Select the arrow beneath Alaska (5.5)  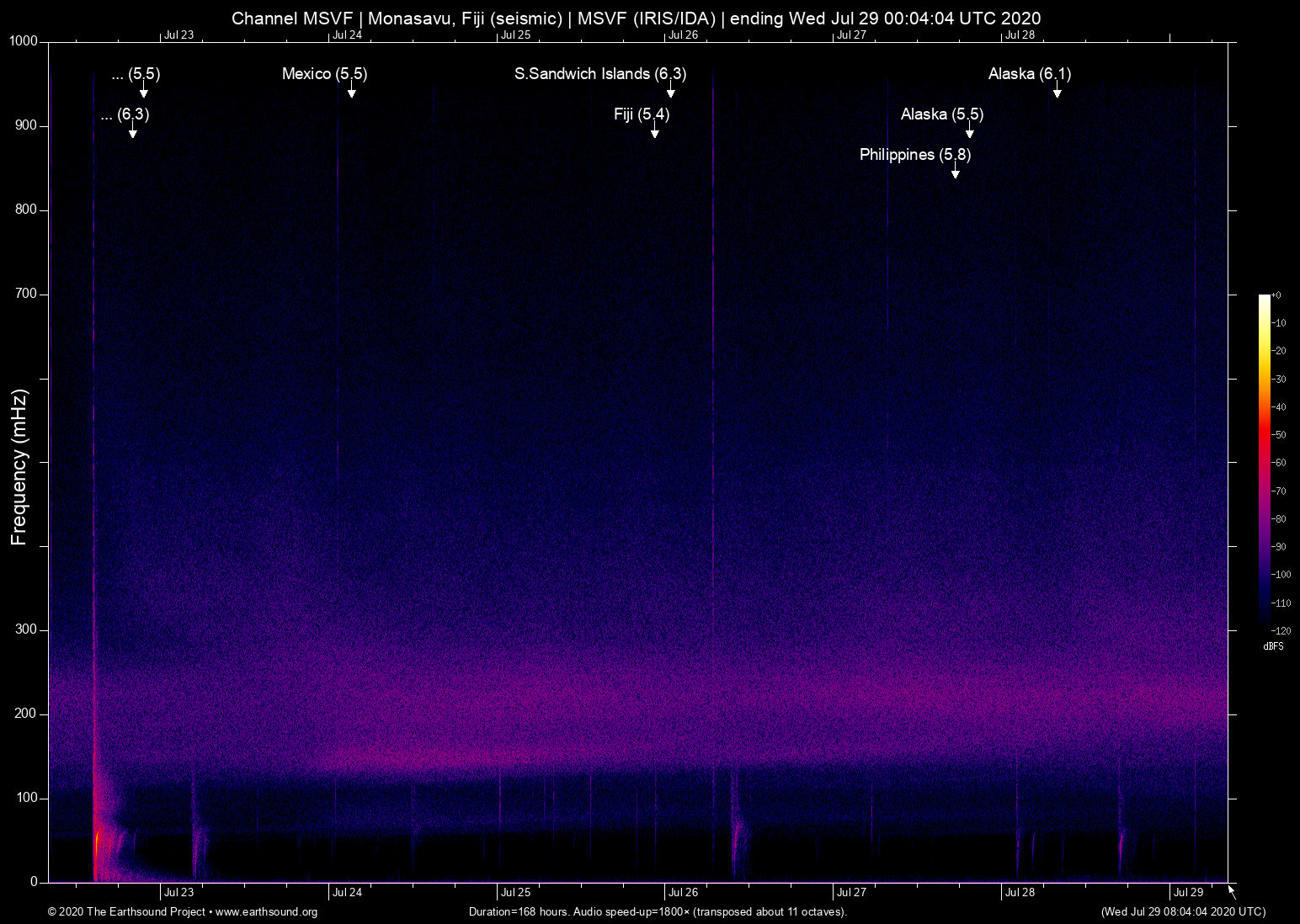tap(970, 132)
